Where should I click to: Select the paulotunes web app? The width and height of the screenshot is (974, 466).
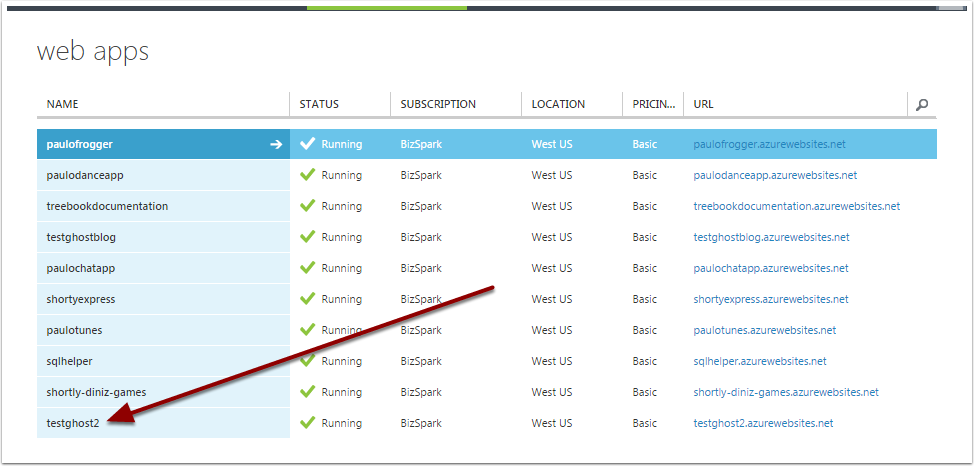(x=75, y=331)
